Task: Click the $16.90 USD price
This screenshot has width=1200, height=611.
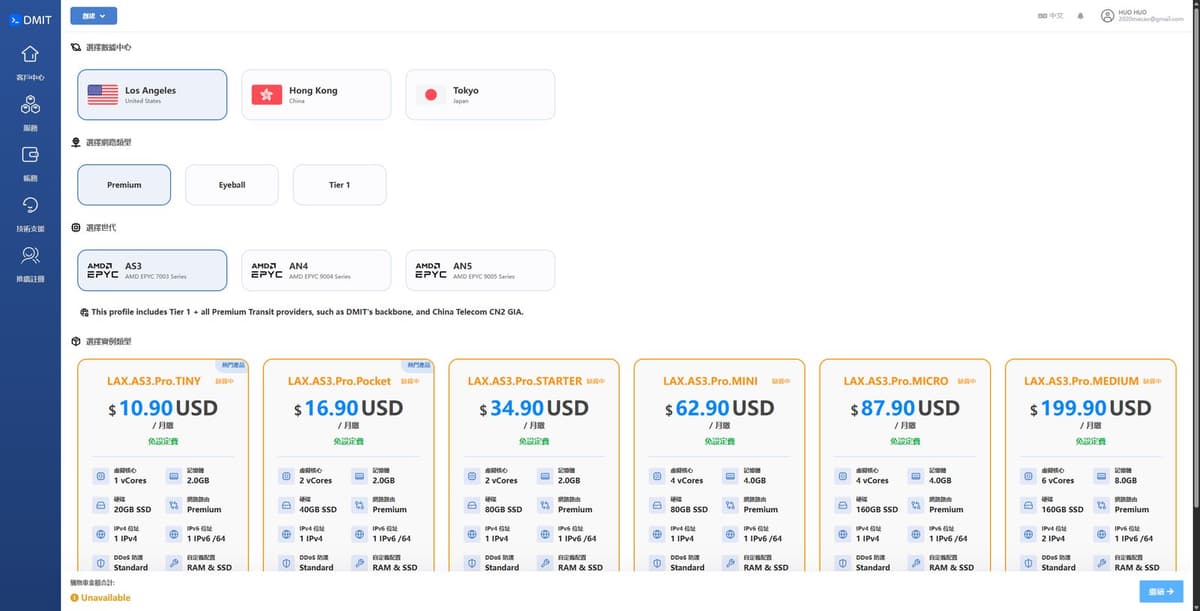Action: [348, 408]
